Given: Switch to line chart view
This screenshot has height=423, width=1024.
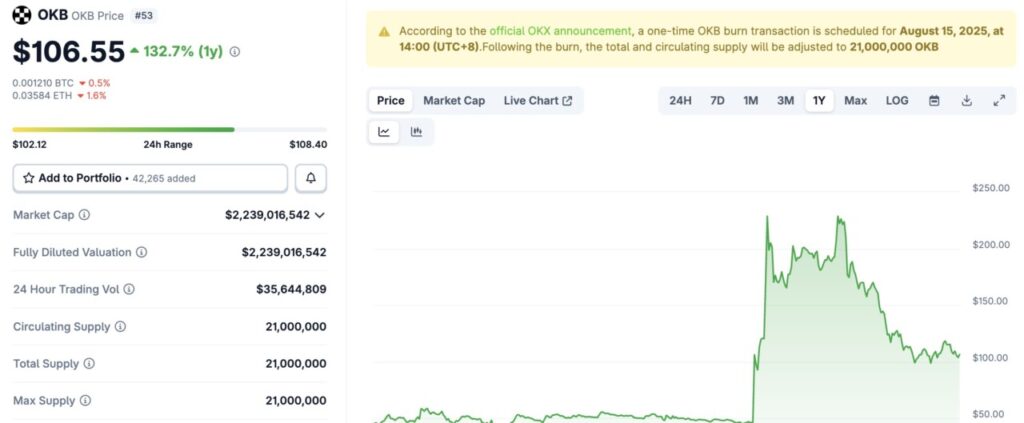Looking at the screenshot, I should click(x=384, y=131).
